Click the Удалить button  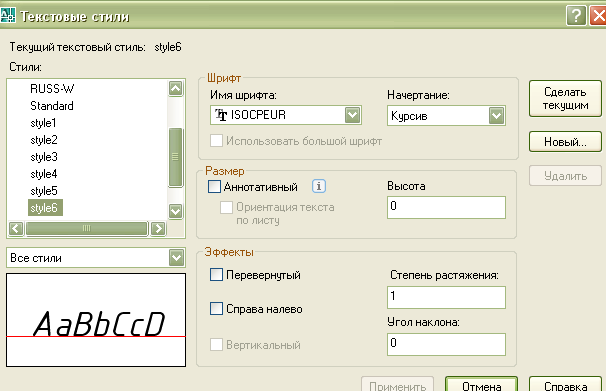tap(565, 176)
